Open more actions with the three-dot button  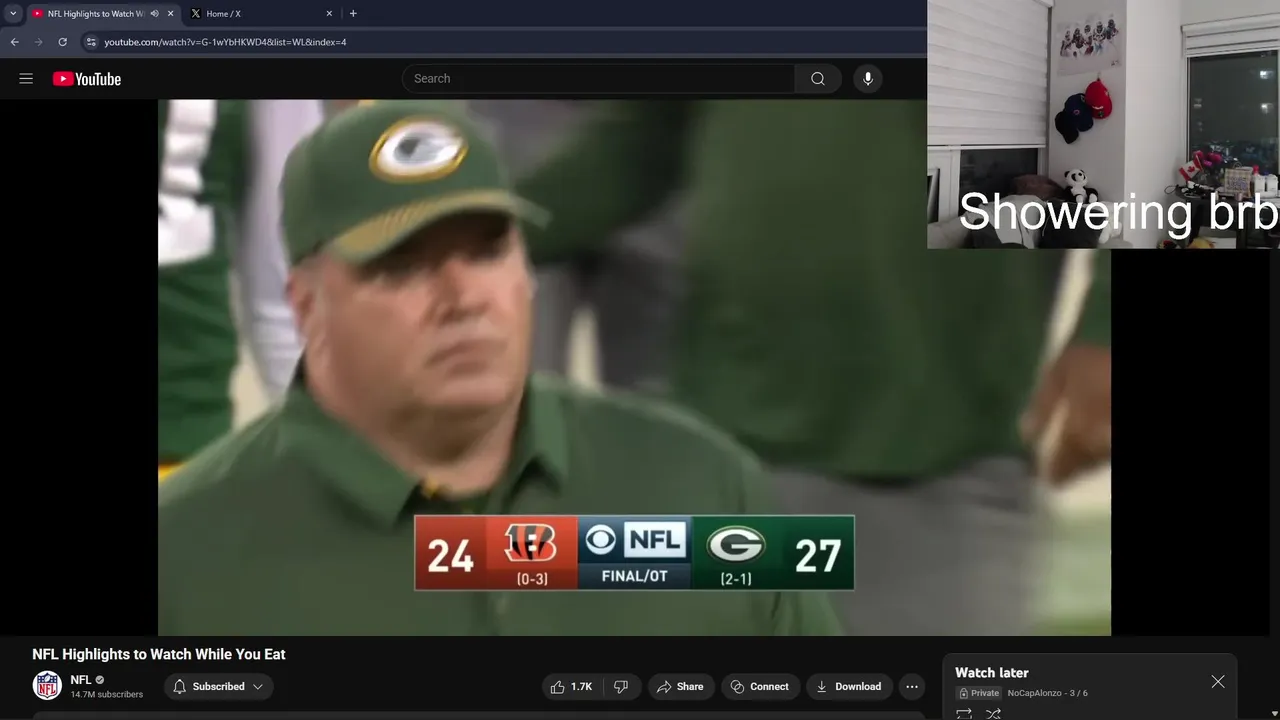coord(912,687)
